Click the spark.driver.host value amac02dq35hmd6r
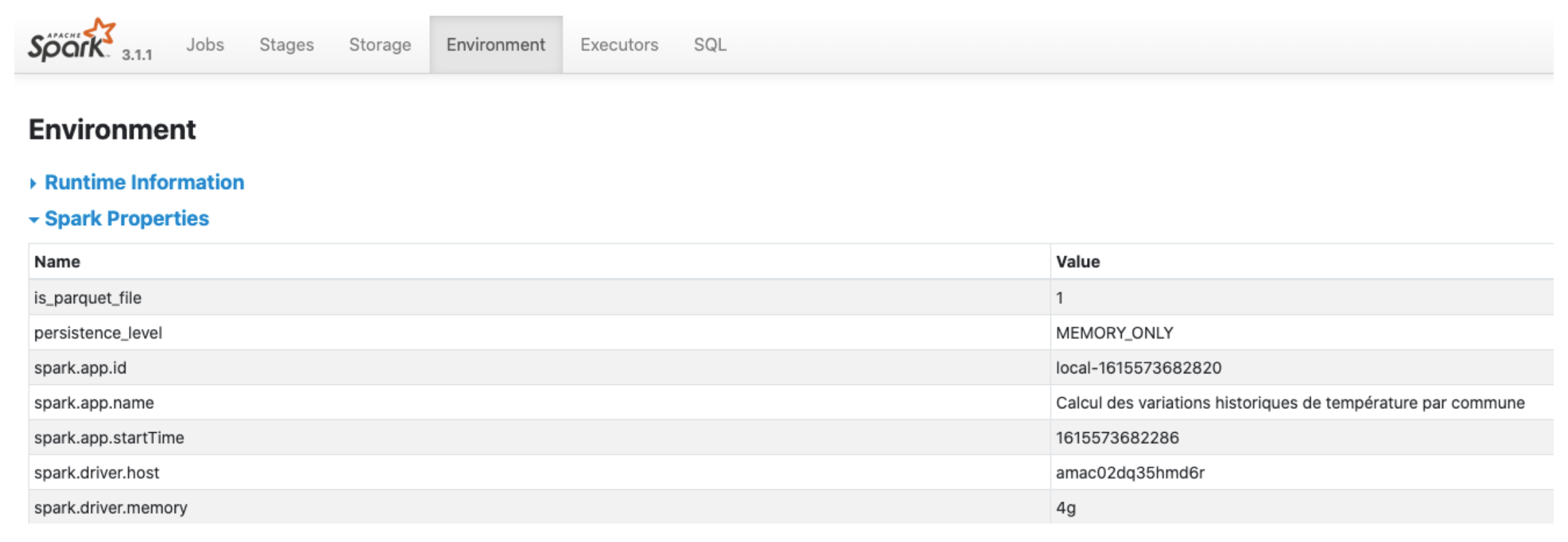 [1130, 472]
